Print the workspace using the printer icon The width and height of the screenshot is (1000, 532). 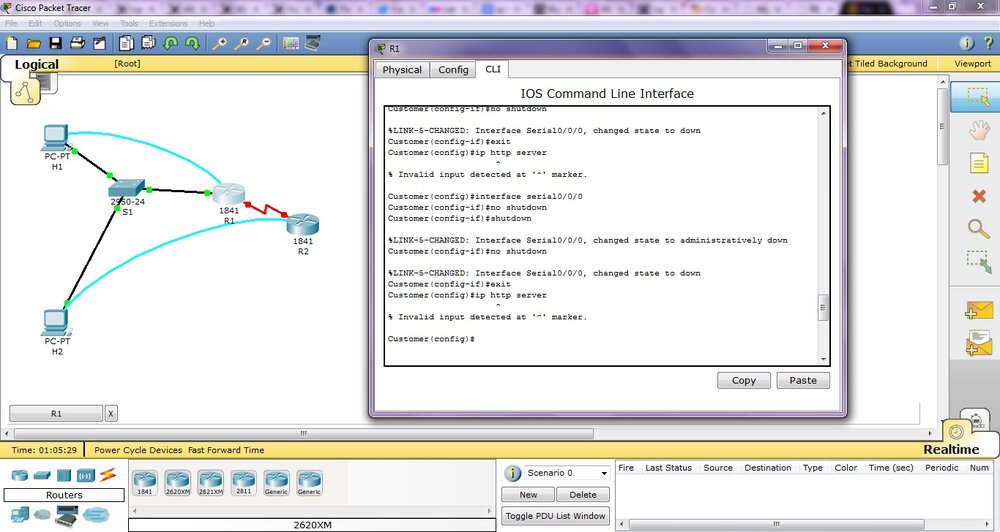(78, 43)
